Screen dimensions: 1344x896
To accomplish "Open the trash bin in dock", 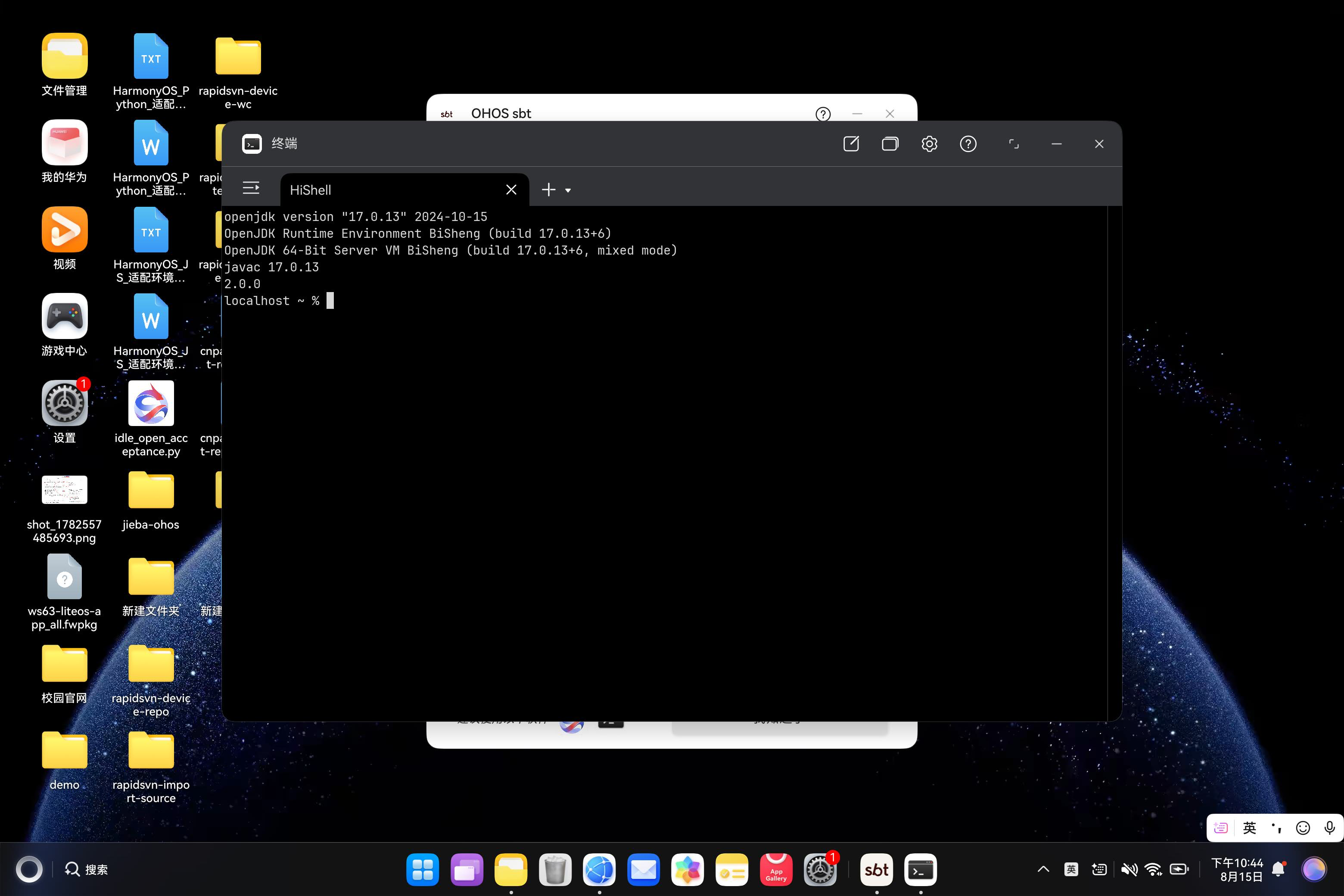I will click(x=555, y=870).
